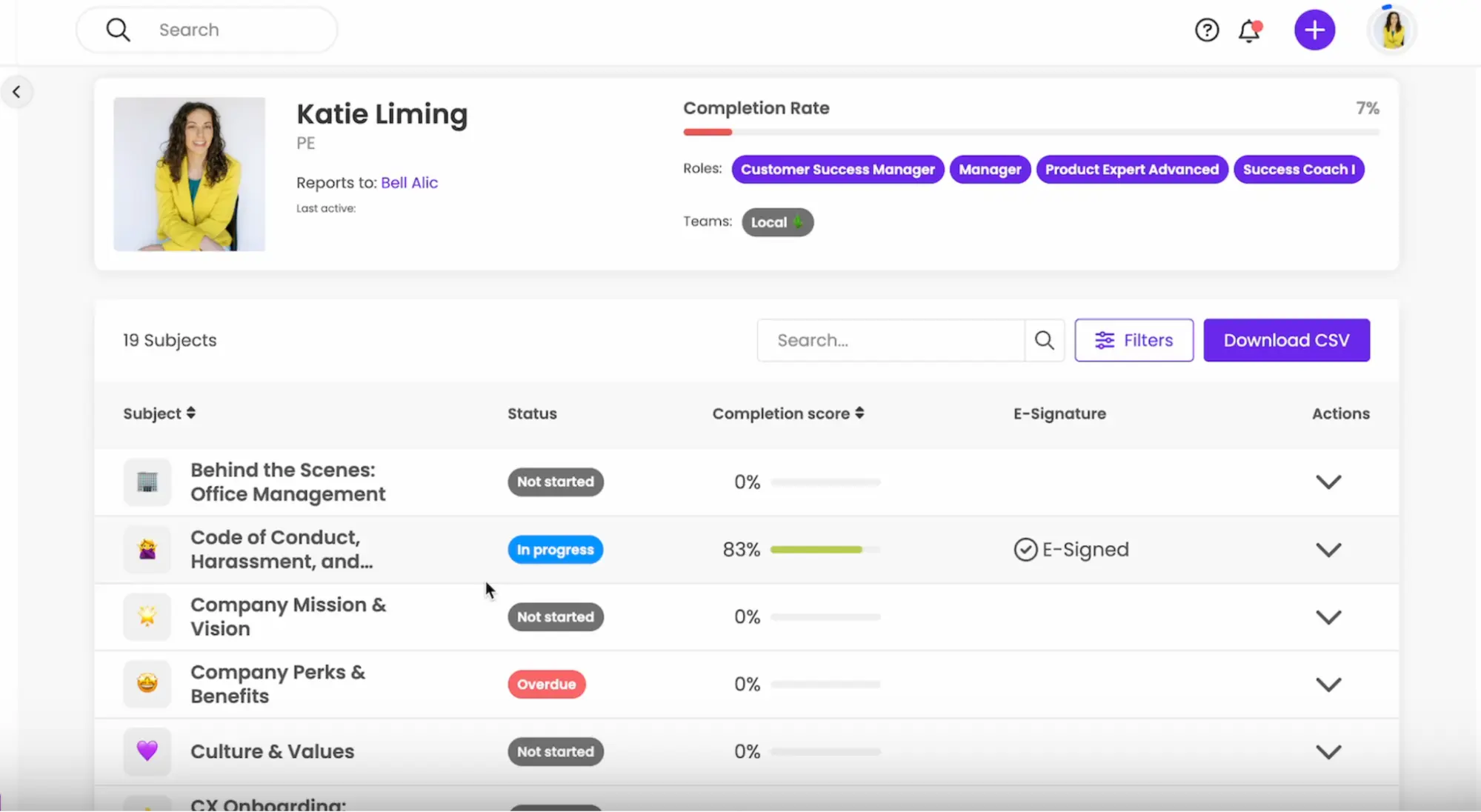Image resolution: width=1481 pixels, height=812 pixels.
Task: Click the Product Expert Advanced role badge
Action: (x=1131, y=169)
